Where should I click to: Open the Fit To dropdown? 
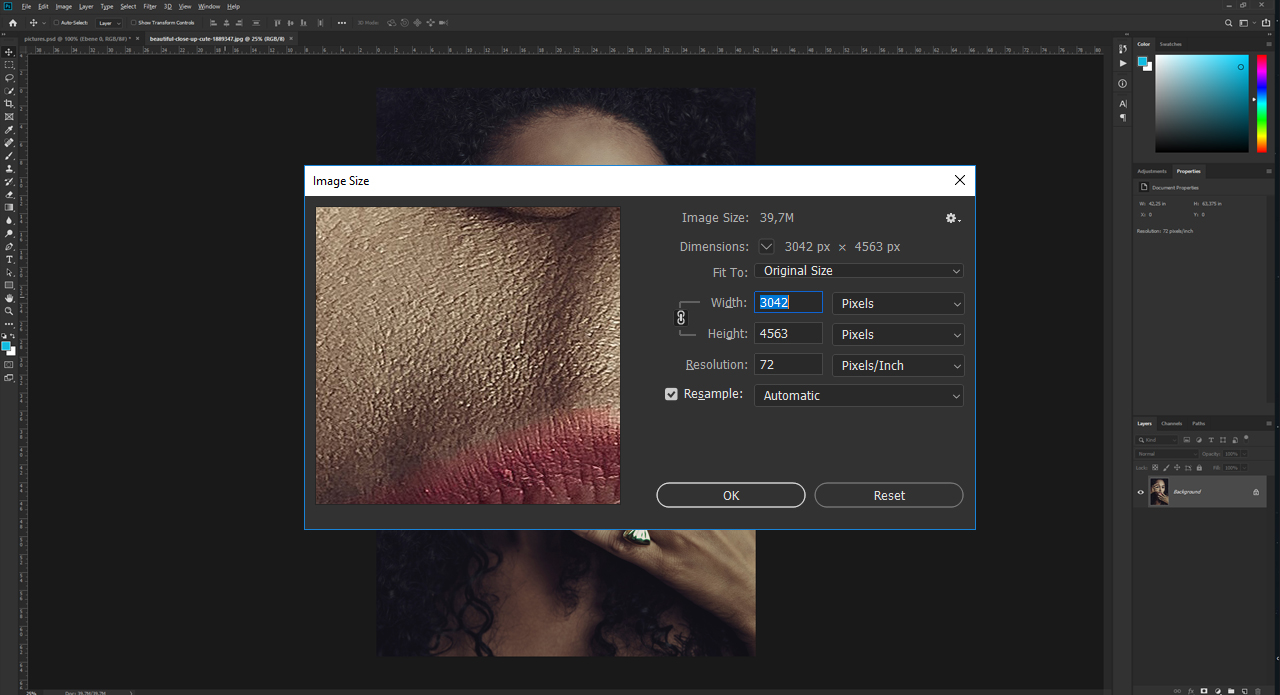[858, 271]
